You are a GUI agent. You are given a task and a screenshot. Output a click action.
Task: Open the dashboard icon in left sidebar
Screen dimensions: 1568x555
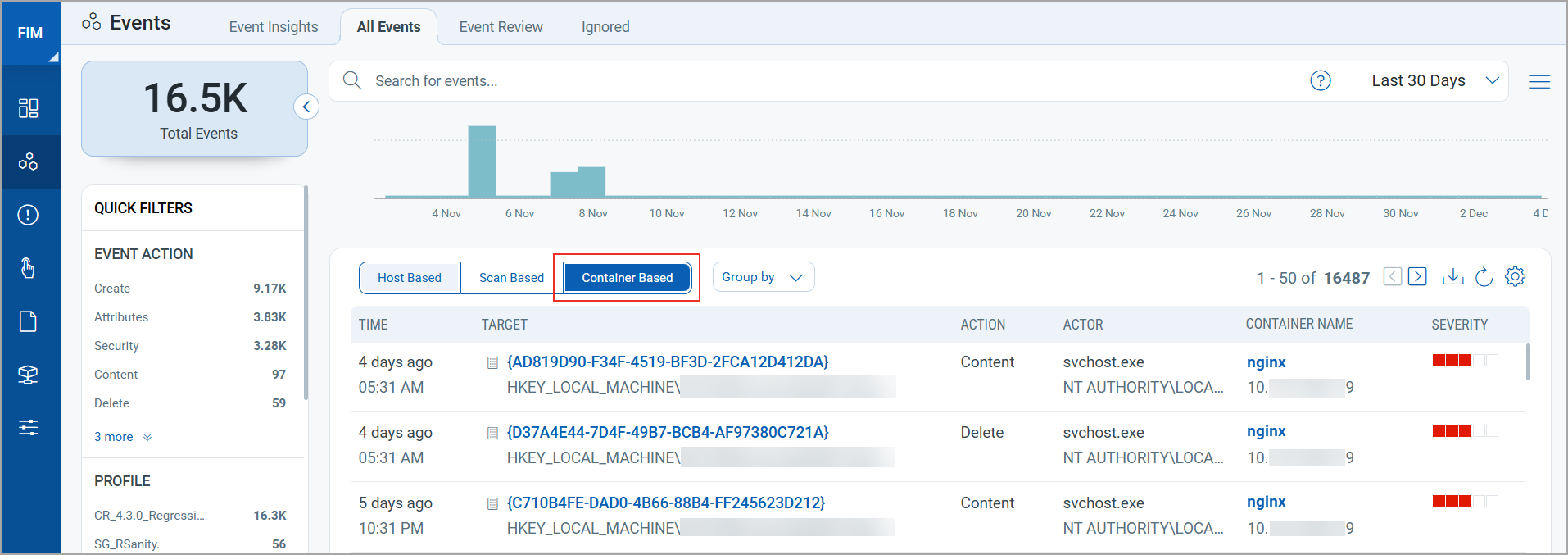[x=29, y=108]
